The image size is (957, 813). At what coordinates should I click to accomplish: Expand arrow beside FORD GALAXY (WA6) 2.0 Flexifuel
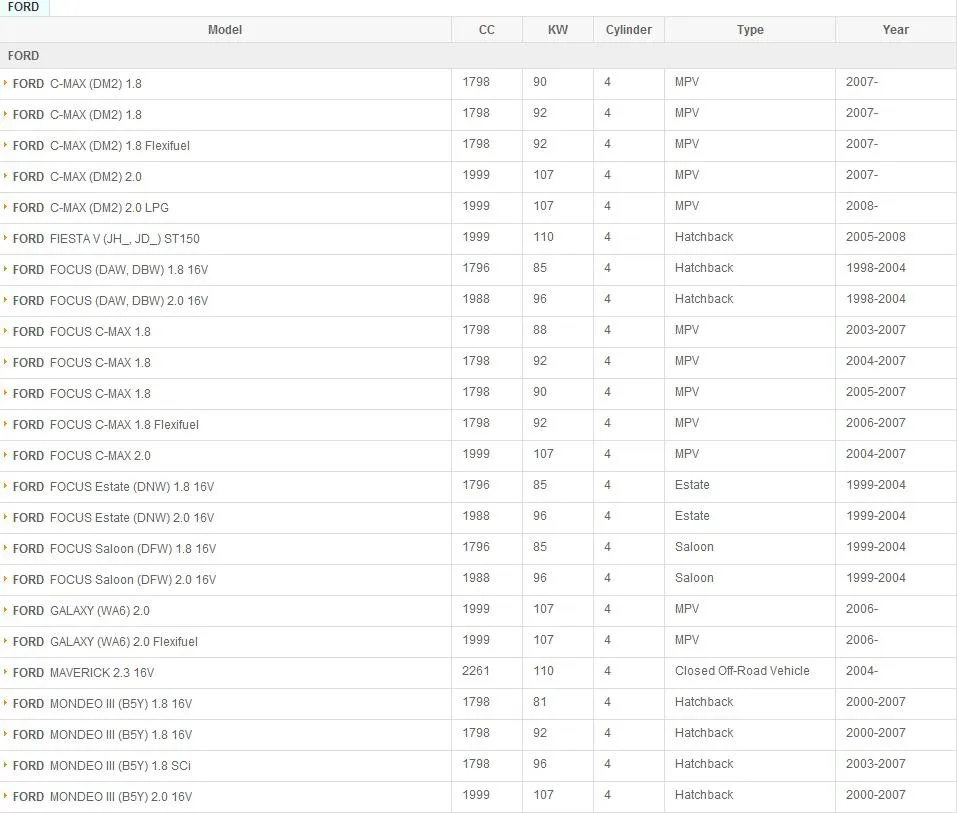5,641
